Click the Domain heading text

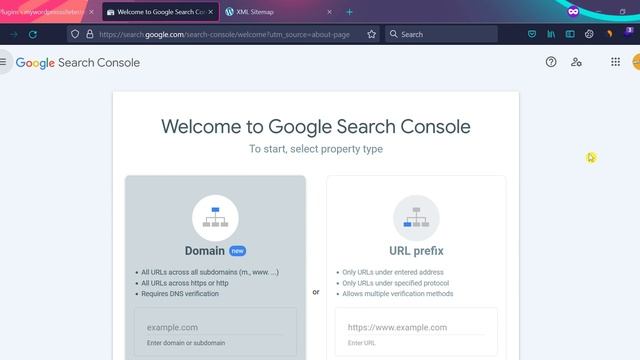click(x=204, y=251)
